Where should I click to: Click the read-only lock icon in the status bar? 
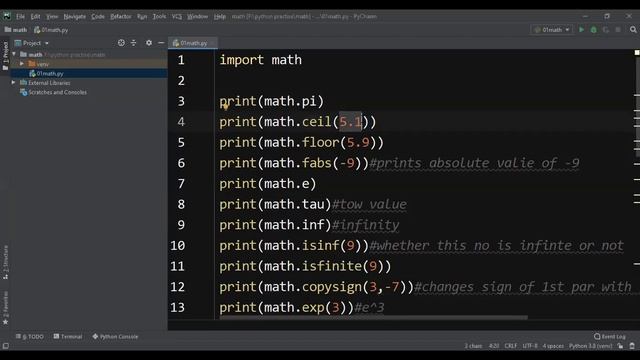coord(620,346)
